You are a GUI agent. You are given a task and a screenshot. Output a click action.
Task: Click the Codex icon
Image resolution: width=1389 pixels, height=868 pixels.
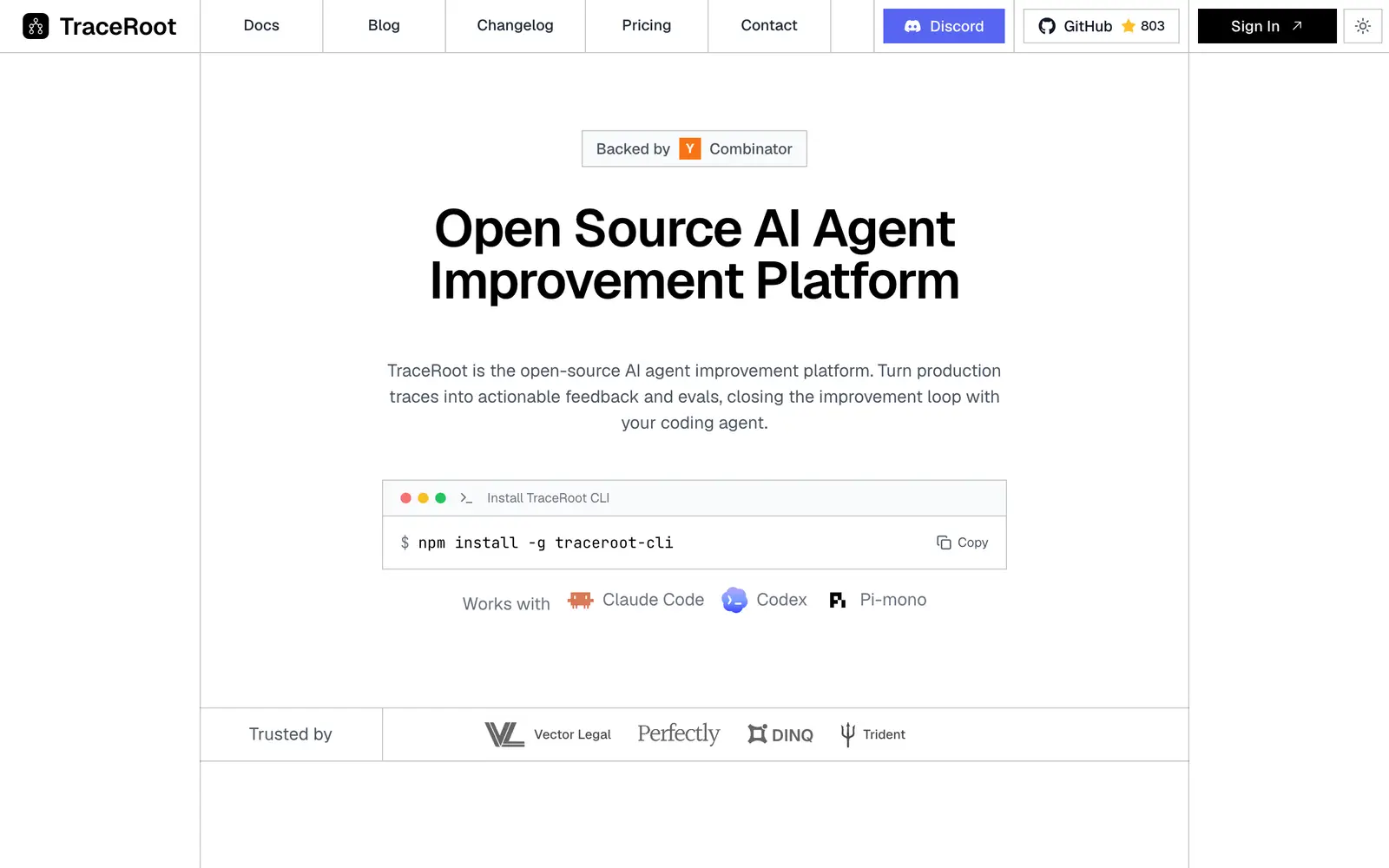(x=734, y=600)
